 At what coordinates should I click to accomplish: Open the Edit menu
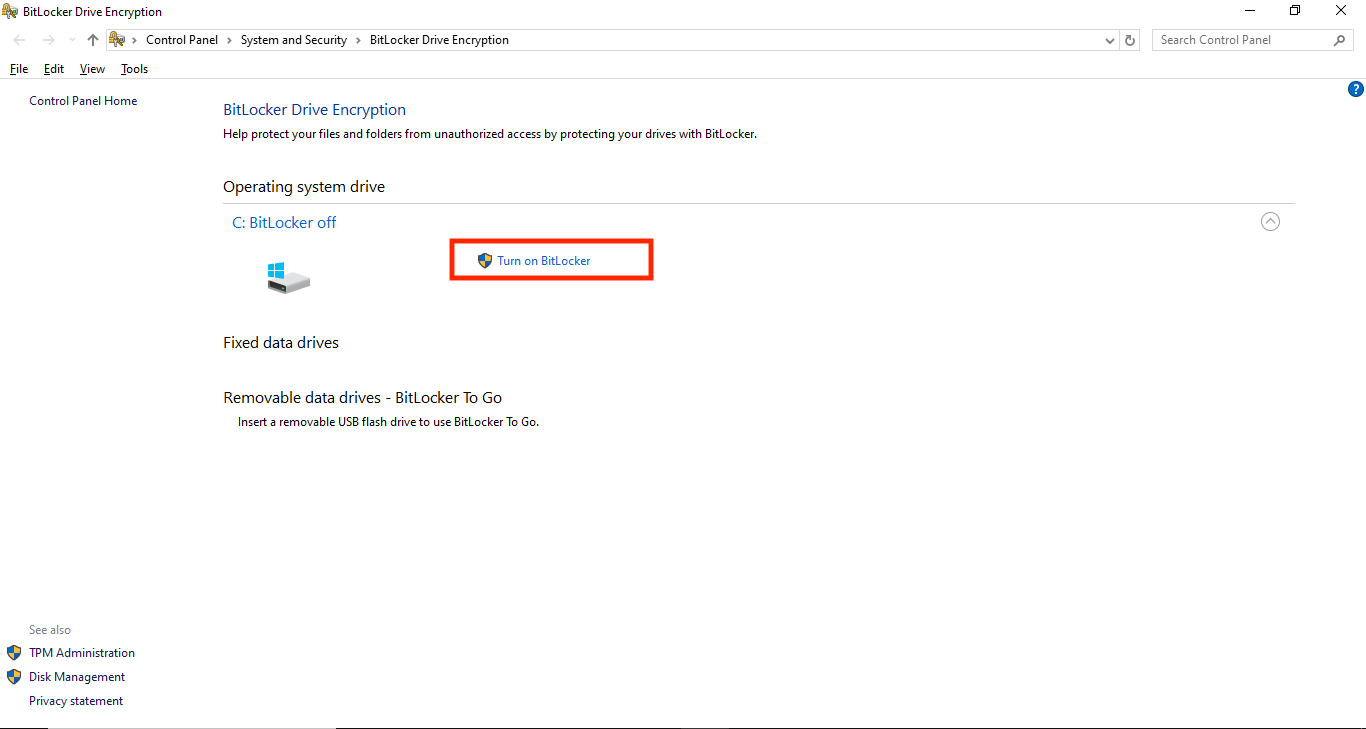pos(54,69)
